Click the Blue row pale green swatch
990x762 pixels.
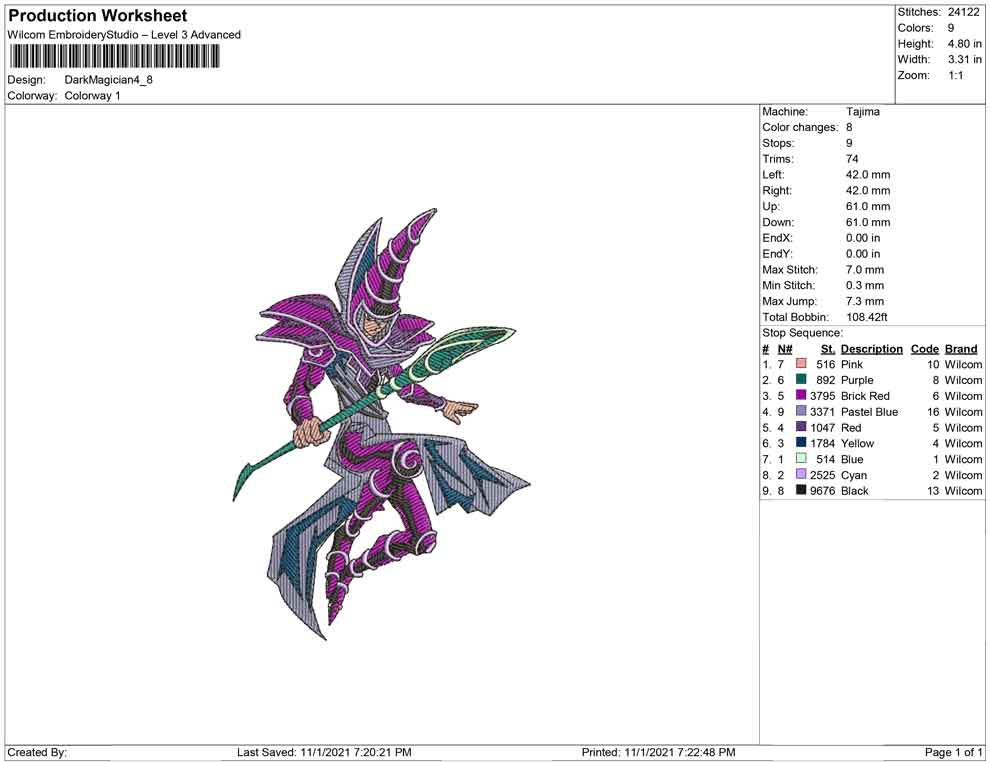801,458
